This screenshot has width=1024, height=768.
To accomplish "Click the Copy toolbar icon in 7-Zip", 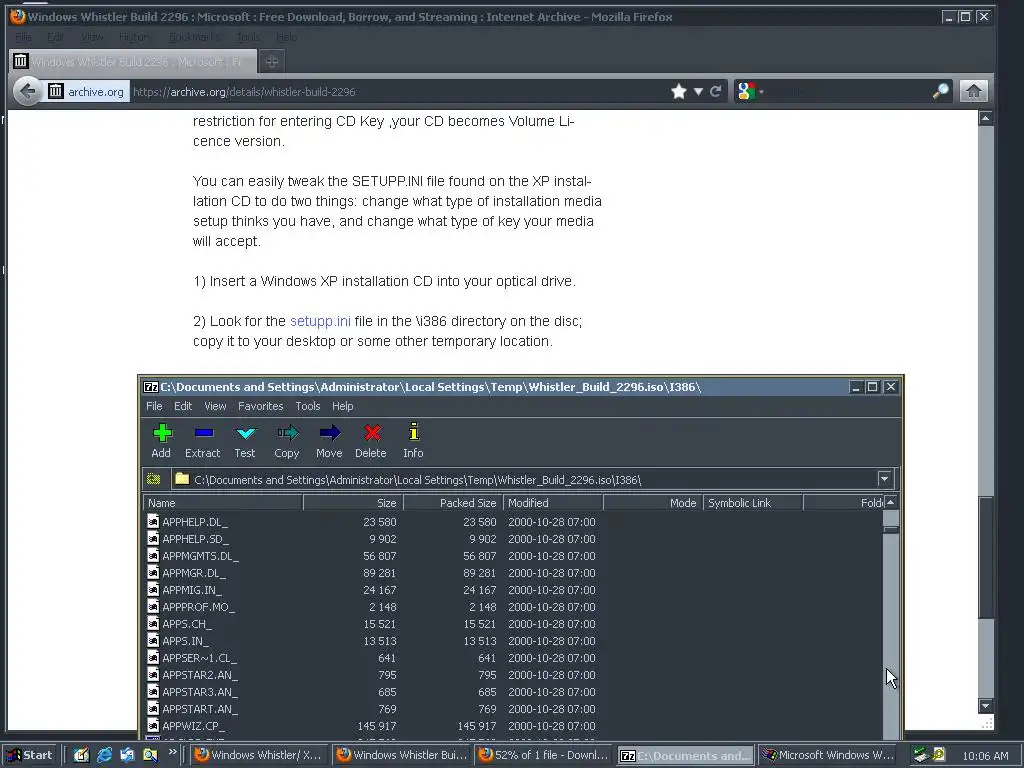I will 287,441.
